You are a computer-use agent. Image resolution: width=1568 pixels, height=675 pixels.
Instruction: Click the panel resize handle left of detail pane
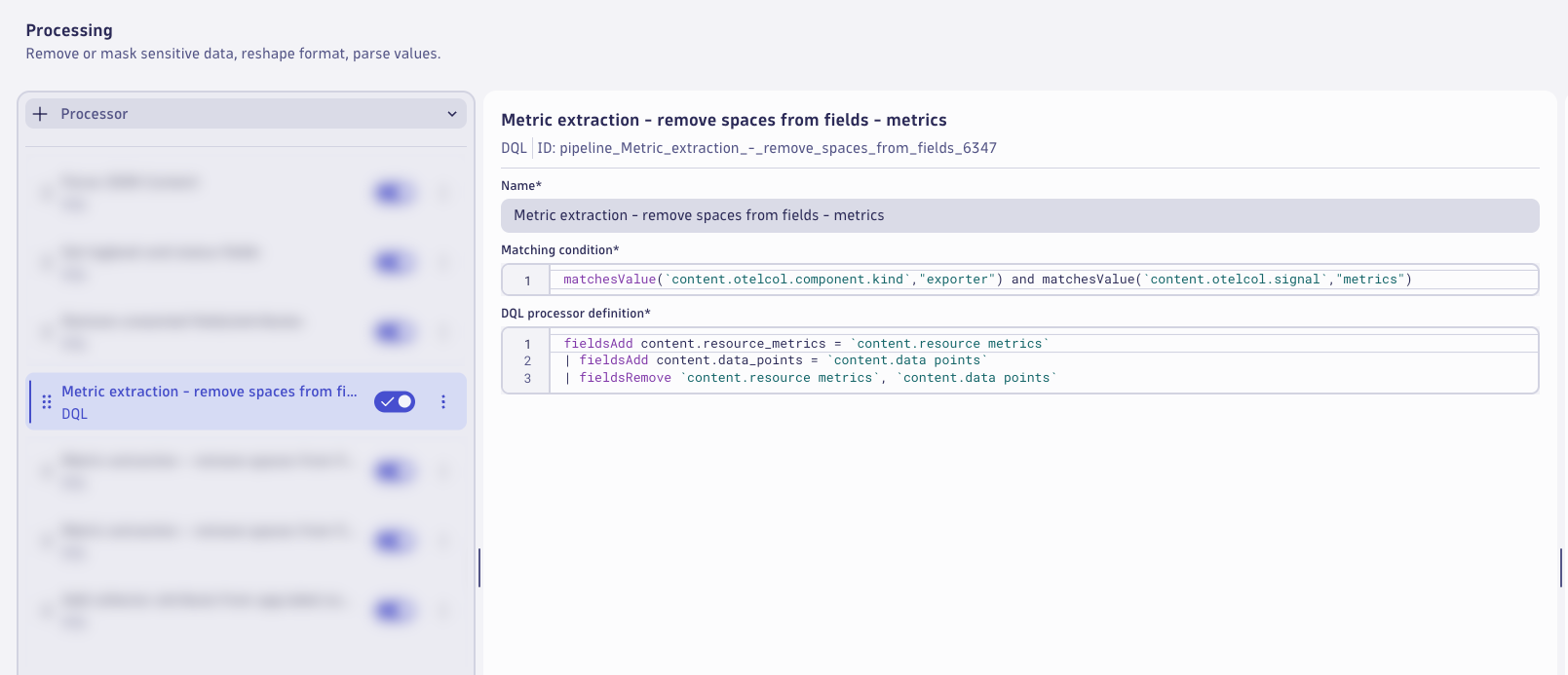click(x=479, y=568)
